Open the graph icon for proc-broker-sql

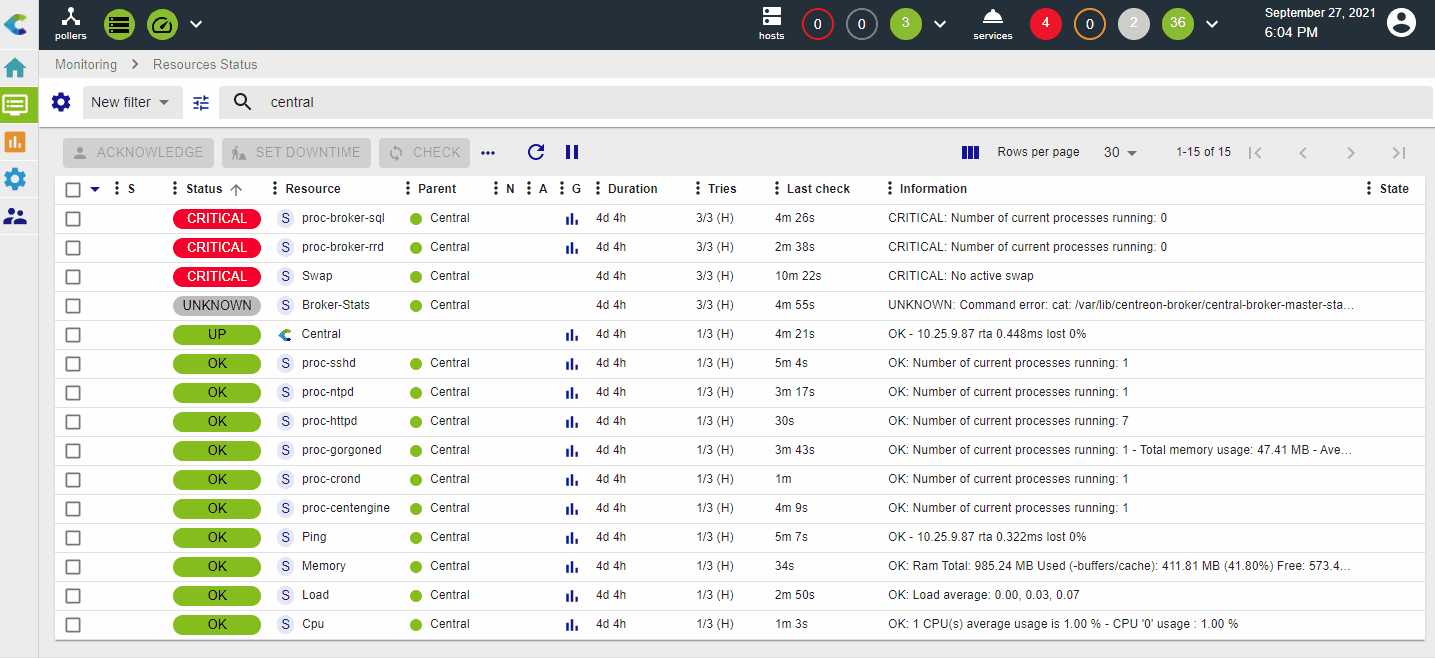(571, 219)
